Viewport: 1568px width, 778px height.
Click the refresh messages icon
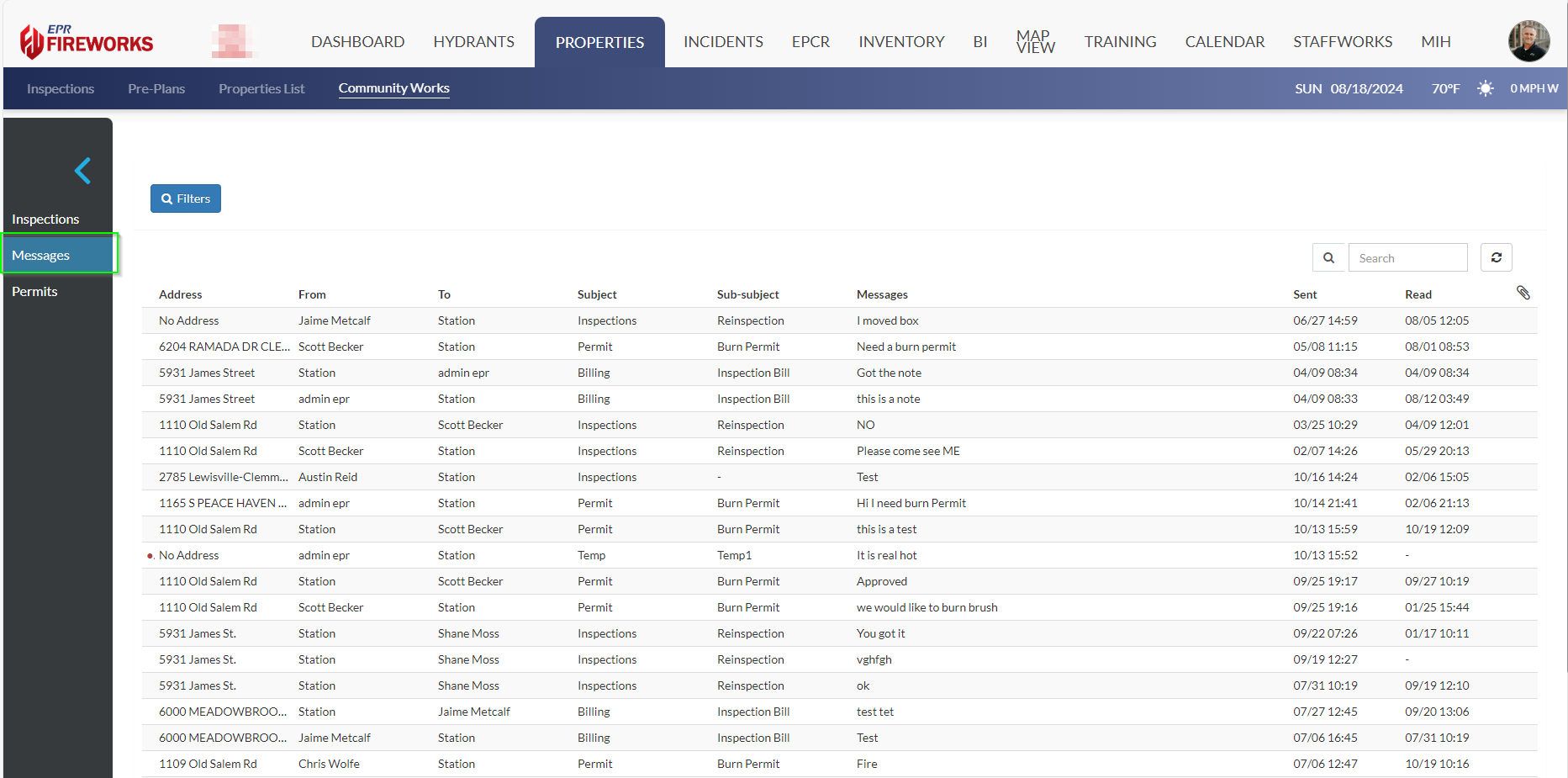point(1496,257)
